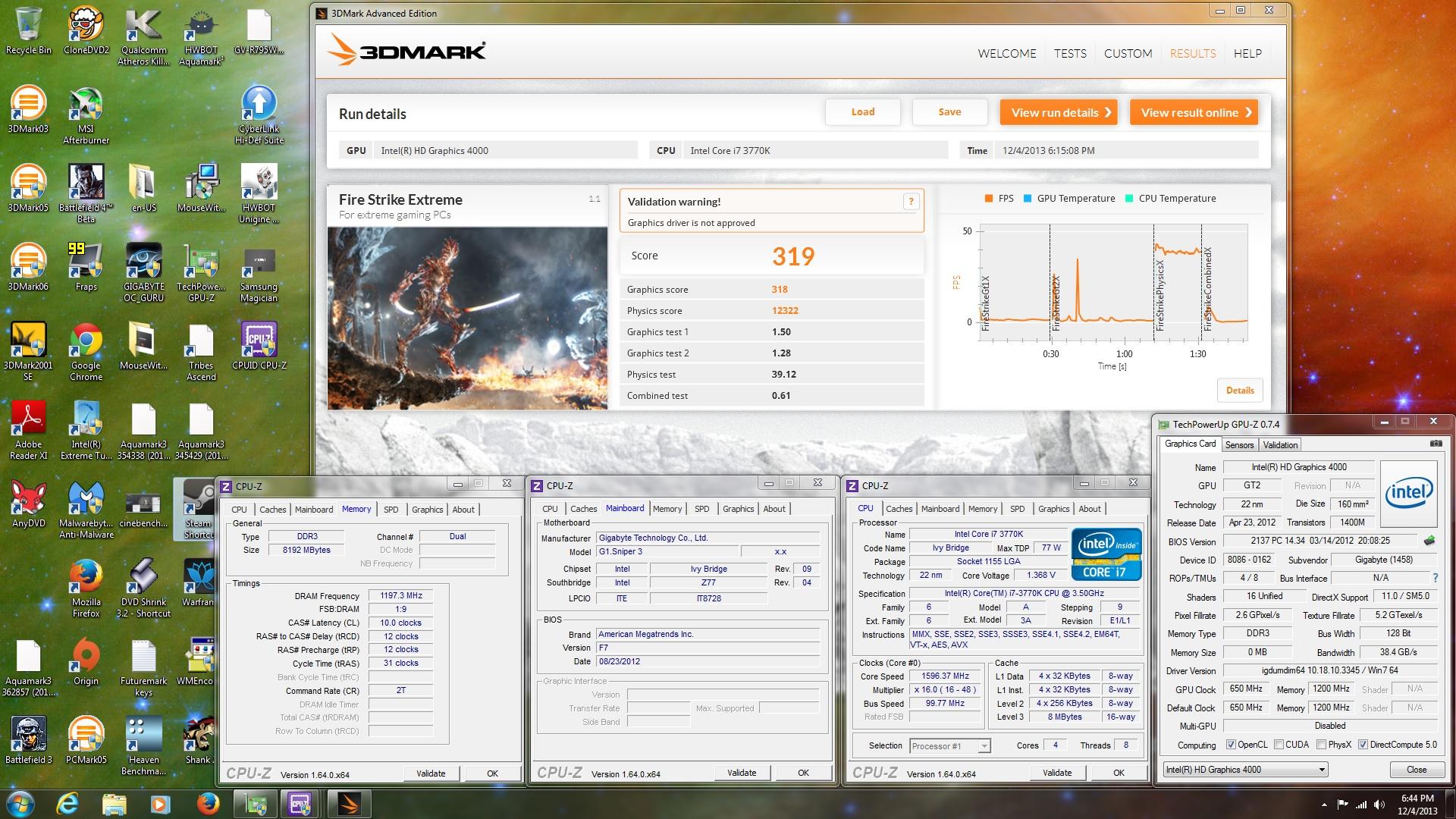Viewport: 1456px width, 819px height.
Task: Toggle the PhysX checkbox in GPU-Z
Action: click(x=1322, y=745)
